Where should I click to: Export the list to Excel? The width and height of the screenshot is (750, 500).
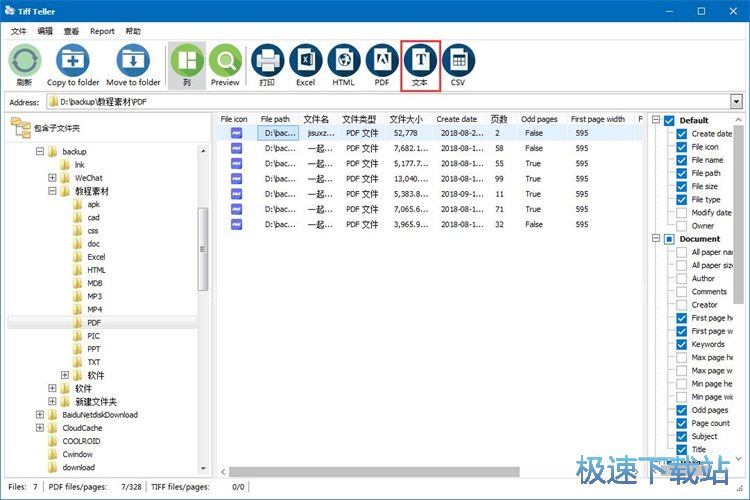(305, 63)
